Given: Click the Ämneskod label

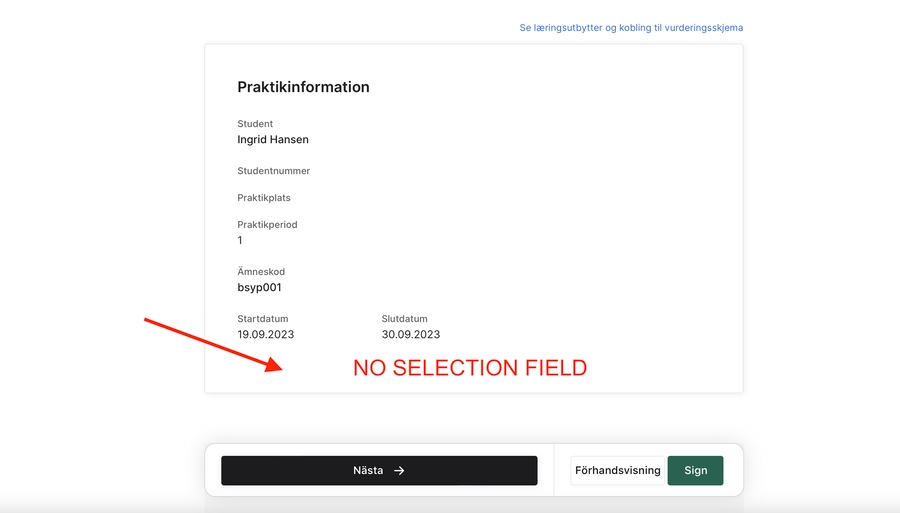Looking at the screenshot, I should (261, 272).
